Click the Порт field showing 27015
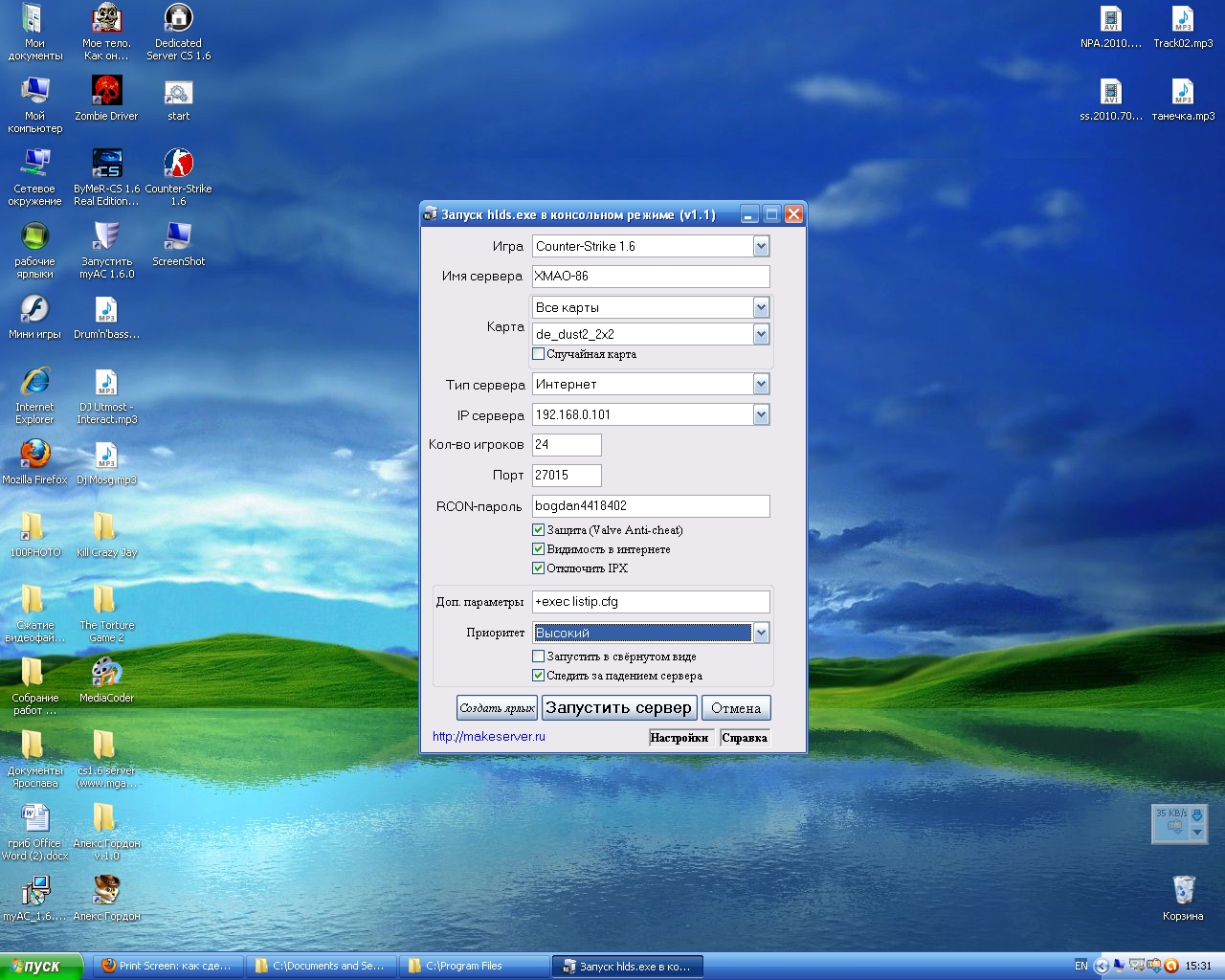1225x980 pixels. [x=567, y=476]
